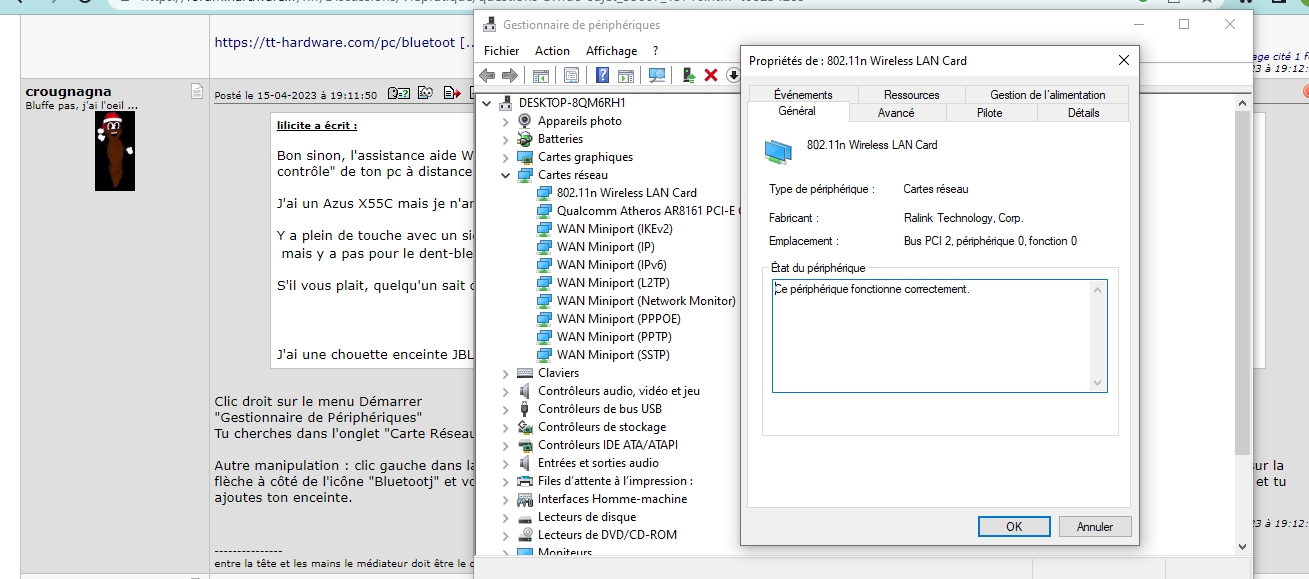Expand the Batteries device category
This screenshot has height=579, width=1309.
point(506,139)
